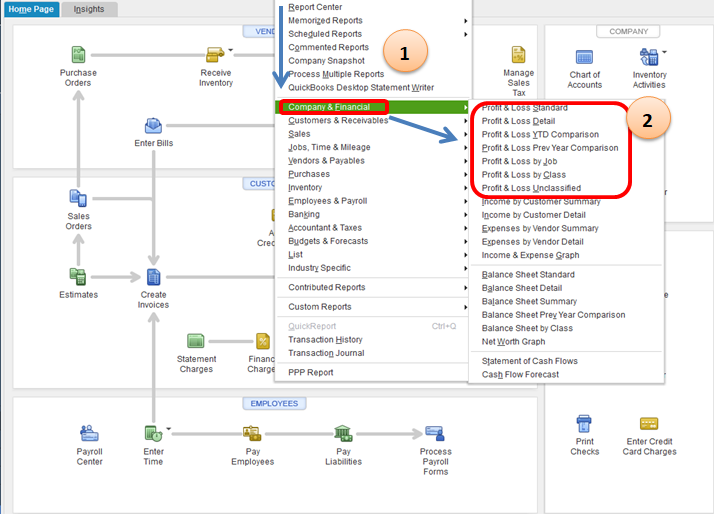The image size is (714, 514).
Task: Expand the Memorized Reports submenu arrow
Action: pyautogui.click(x=465, y=21)
